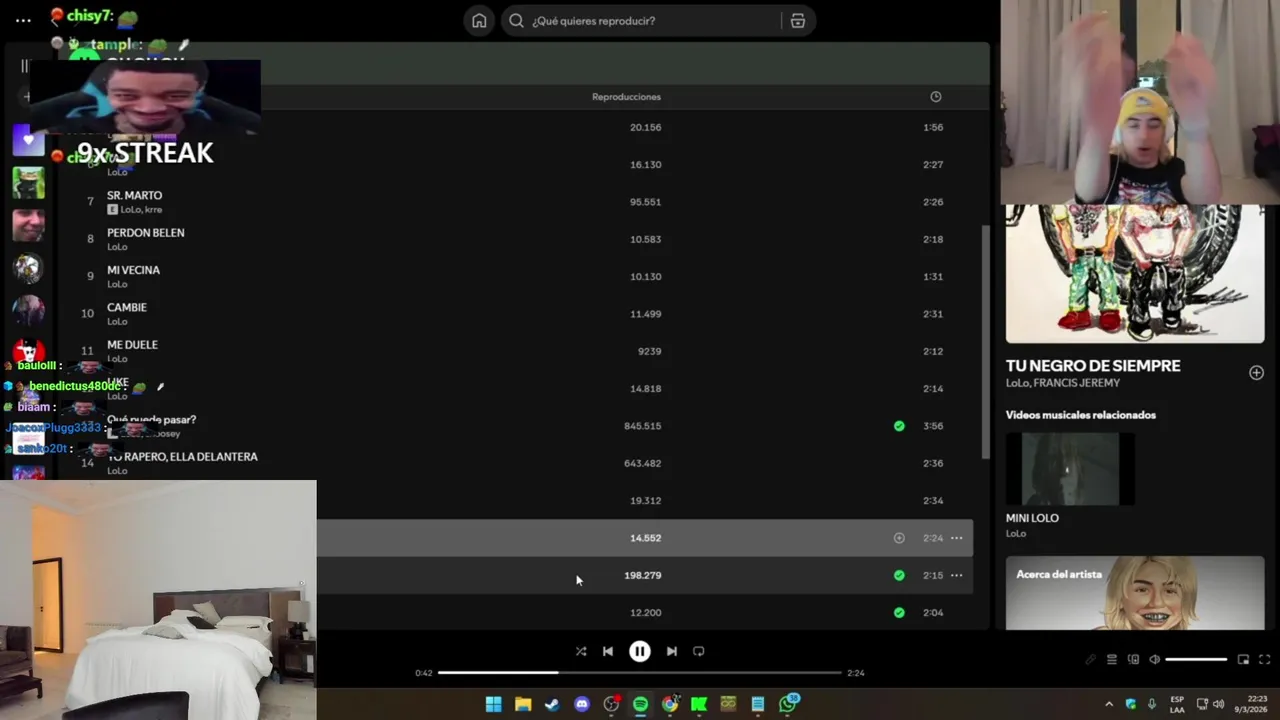
Task: Click the search magnifier icon
Action: pos(516,21)
